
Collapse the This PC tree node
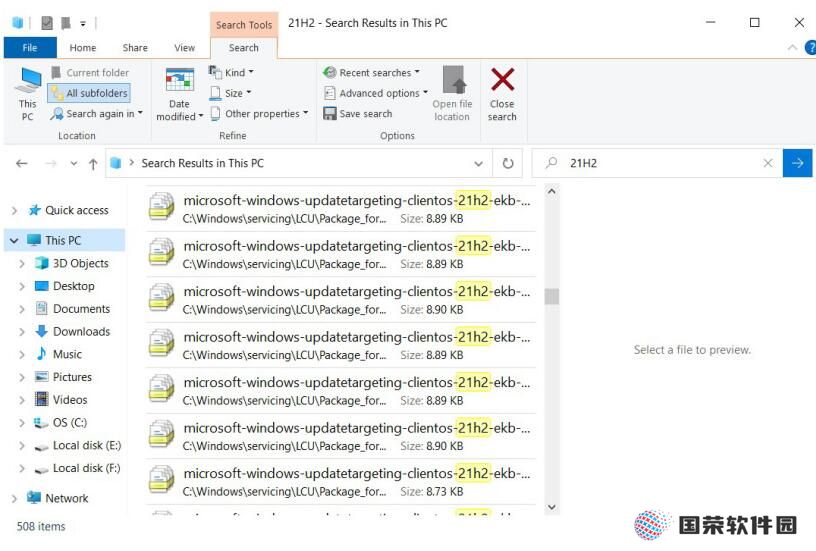(x=14, y=240)
